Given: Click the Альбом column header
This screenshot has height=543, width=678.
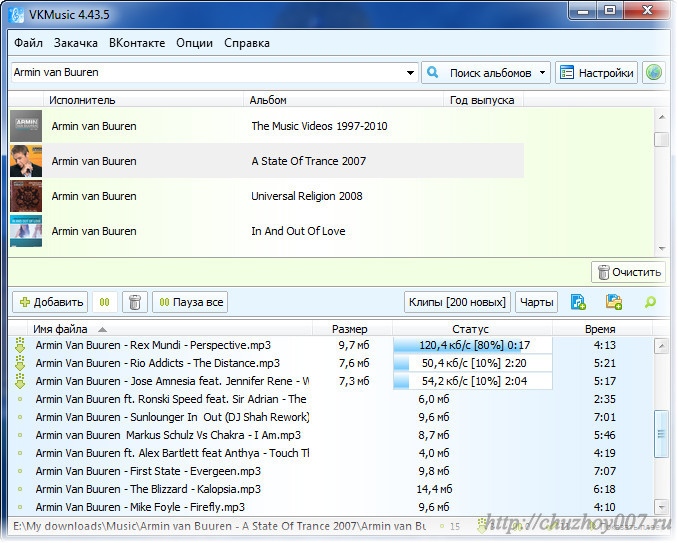Looking at the screenshot, I should pyautogui.click(x=344, y=100).
